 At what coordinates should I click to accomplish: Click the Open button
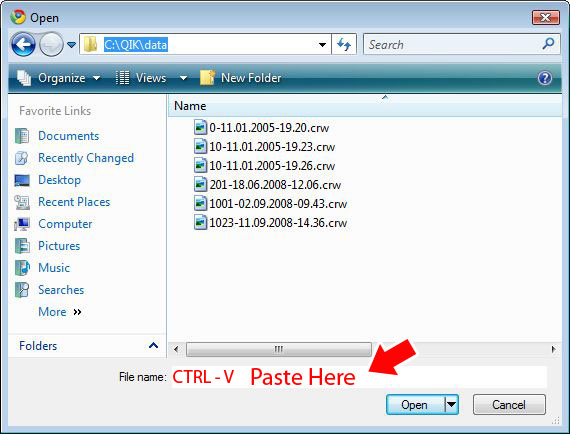pos(415,405)
